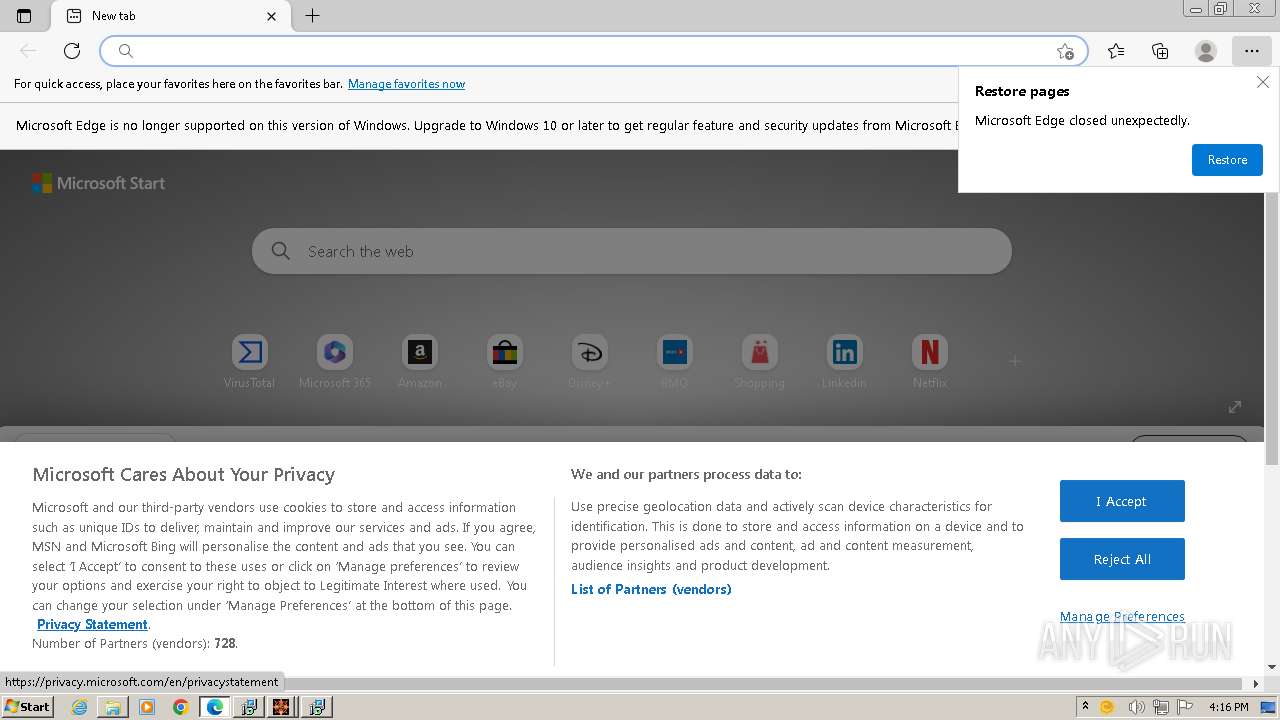Open the network tray icon
The image size is (1280, 720).
coord(1160,707)
